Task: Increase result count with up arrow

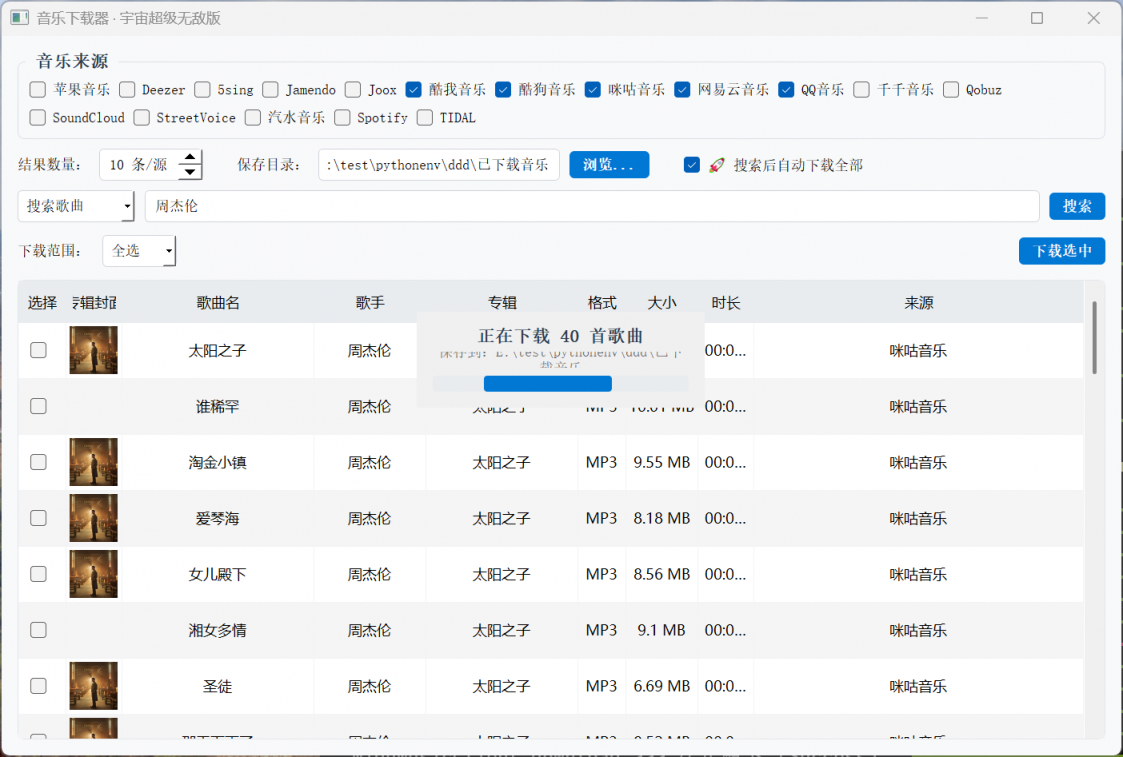Action: pyautogui.click(x=189, y=157)
